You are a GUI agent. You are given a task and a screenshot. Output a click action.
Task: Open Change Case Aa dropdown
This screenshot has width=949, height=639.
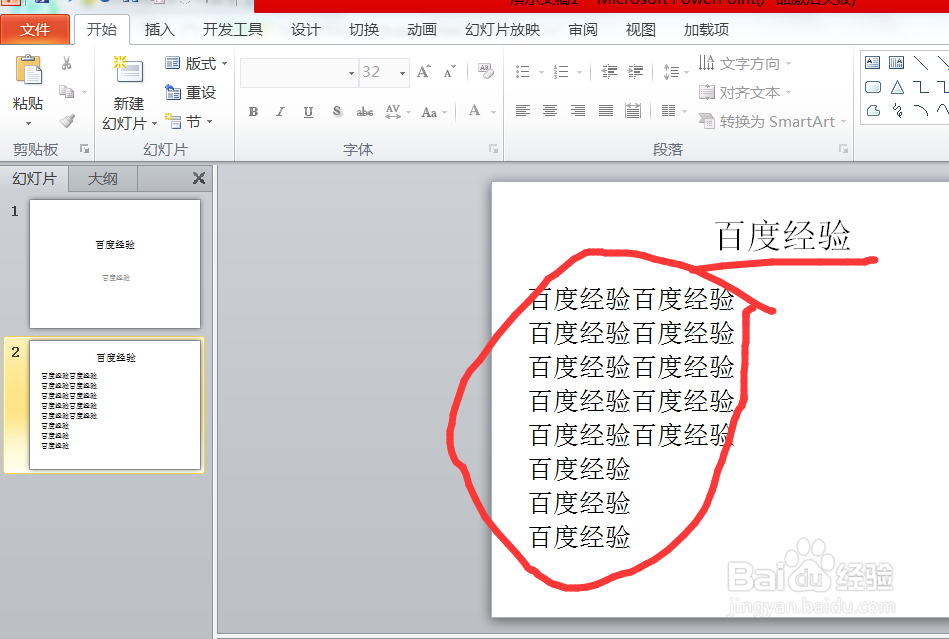coord(434,112)
